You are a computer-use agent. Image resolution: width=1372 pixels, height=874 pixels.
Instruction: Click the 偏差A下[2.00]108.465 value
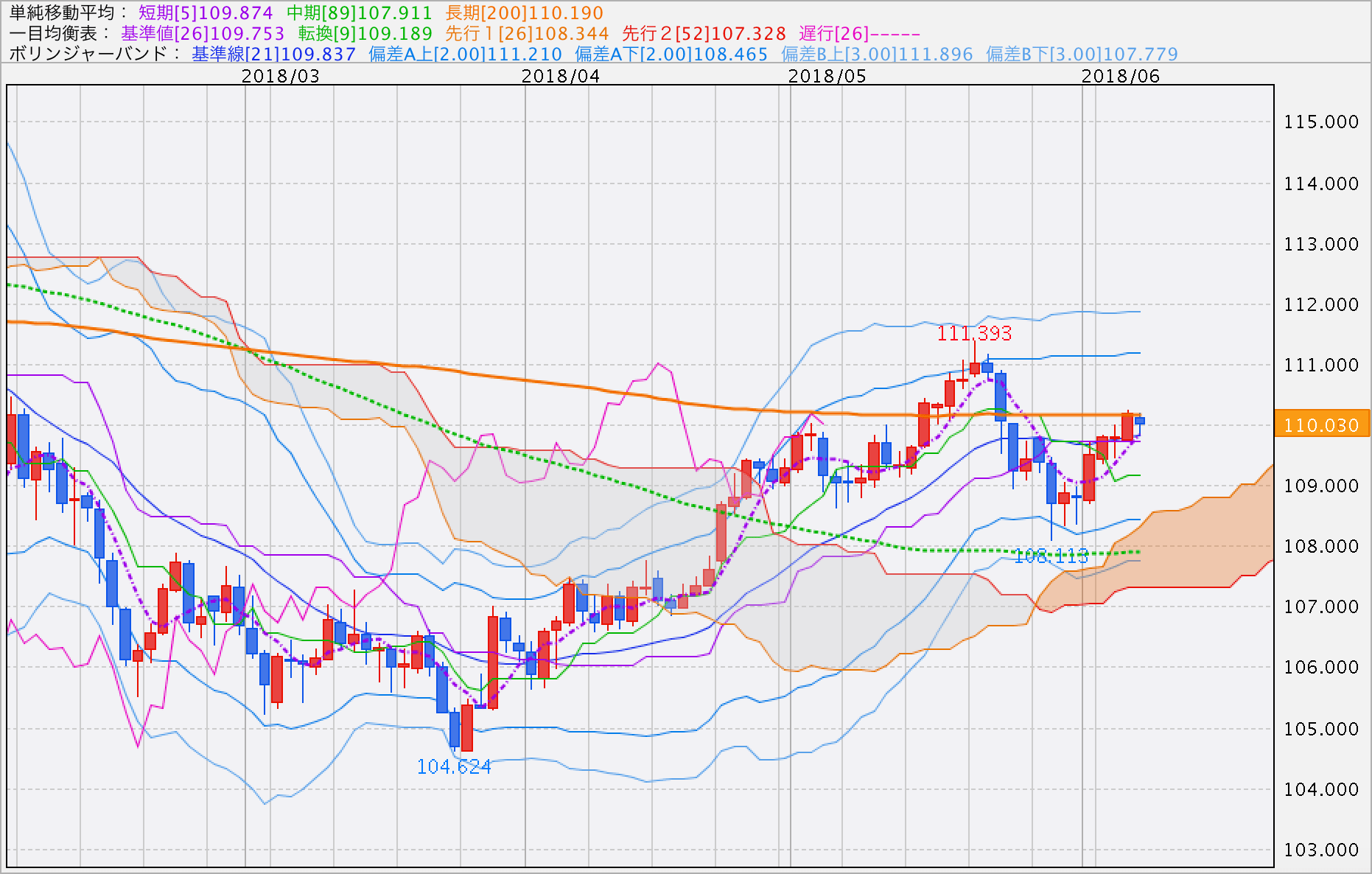(x=671, y=54)
